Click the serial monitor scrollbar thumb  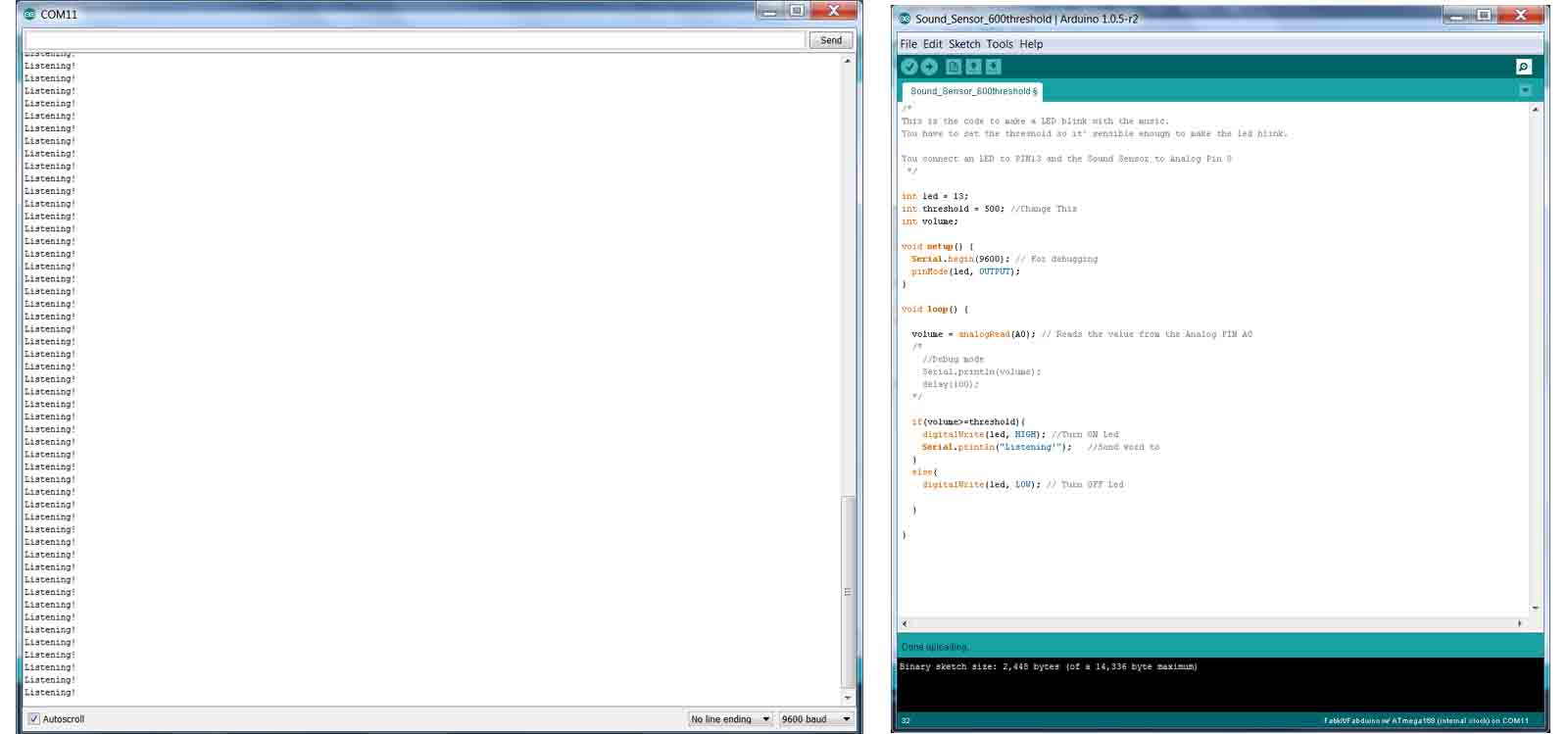(x=848, y=592)
